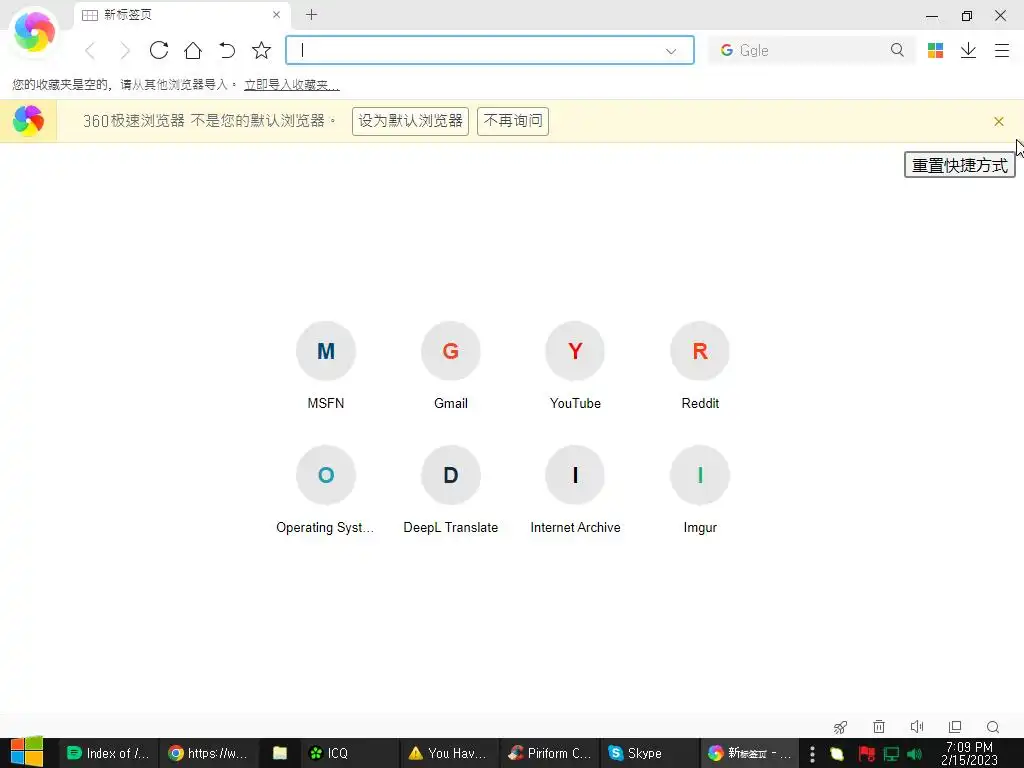Click the 360 browser logo avatar
1024x768 pixels.
pyautogui.click(x=34, y=31)
